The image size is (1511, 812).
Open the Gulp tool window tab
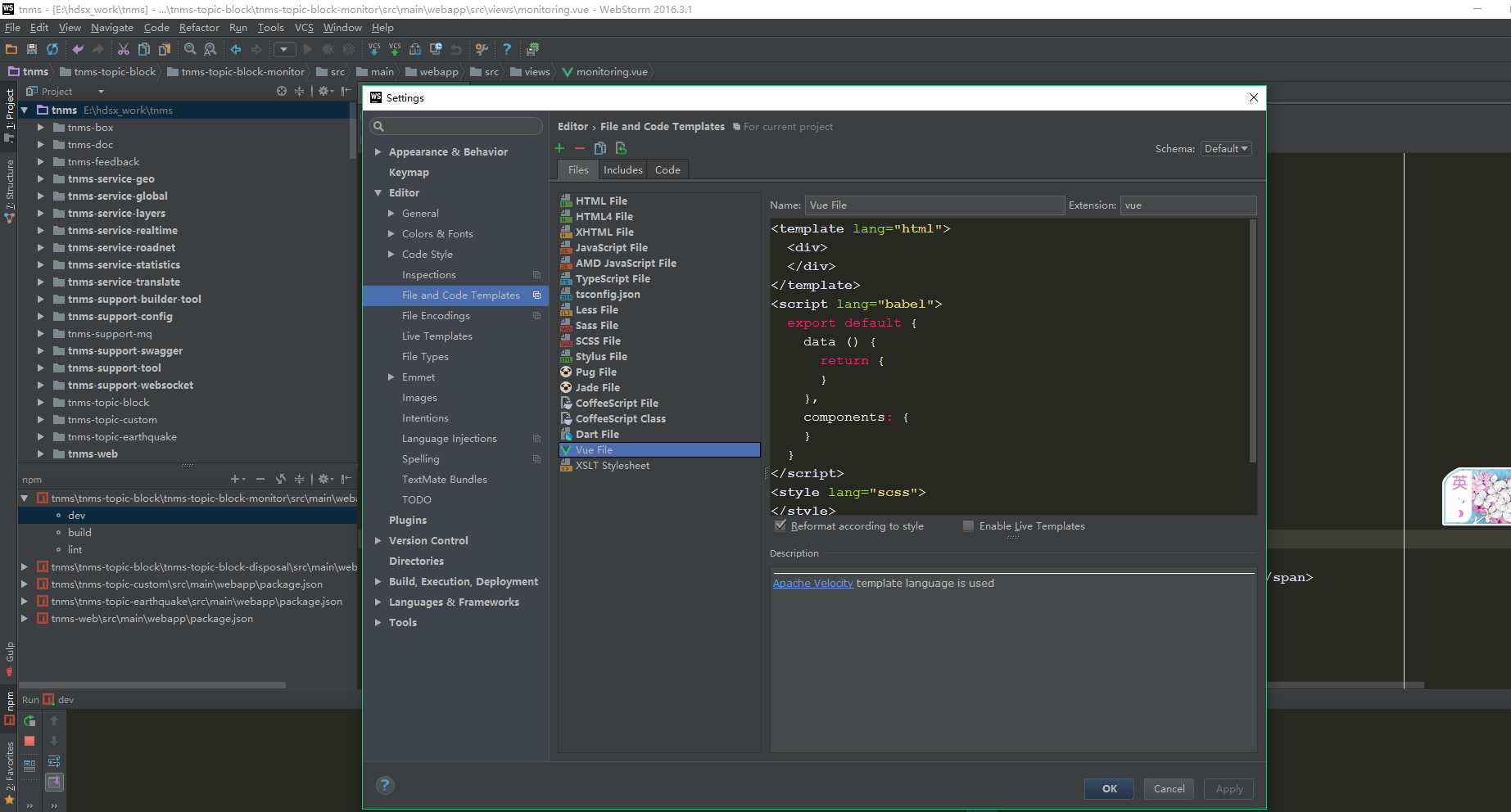pyautogui.click(x=9, y=659)
